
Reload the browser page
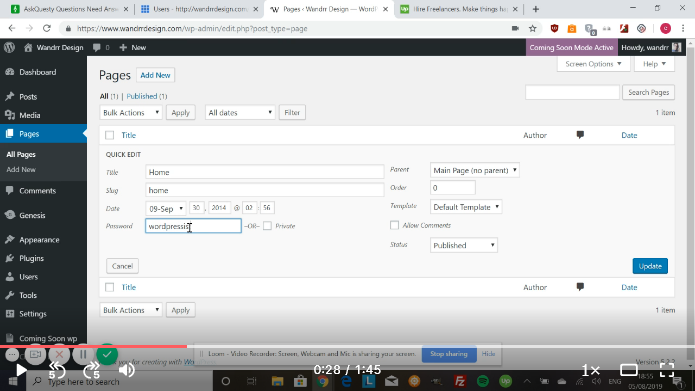click(47, 28)
